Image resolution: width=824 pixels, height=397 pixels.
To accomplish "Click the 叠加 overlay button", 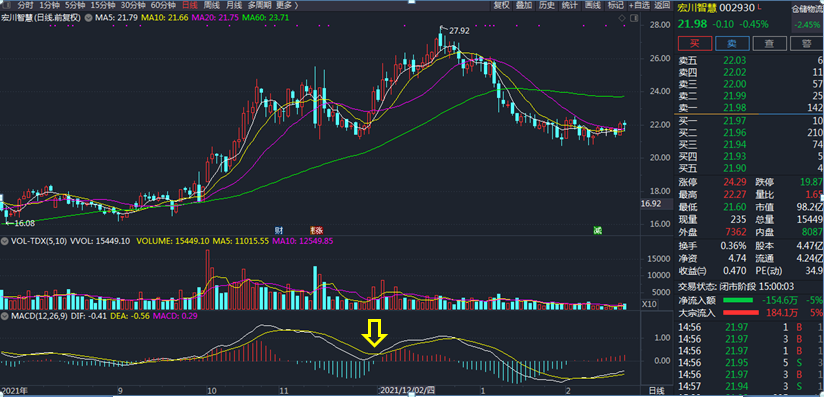I will click(524, 6).
